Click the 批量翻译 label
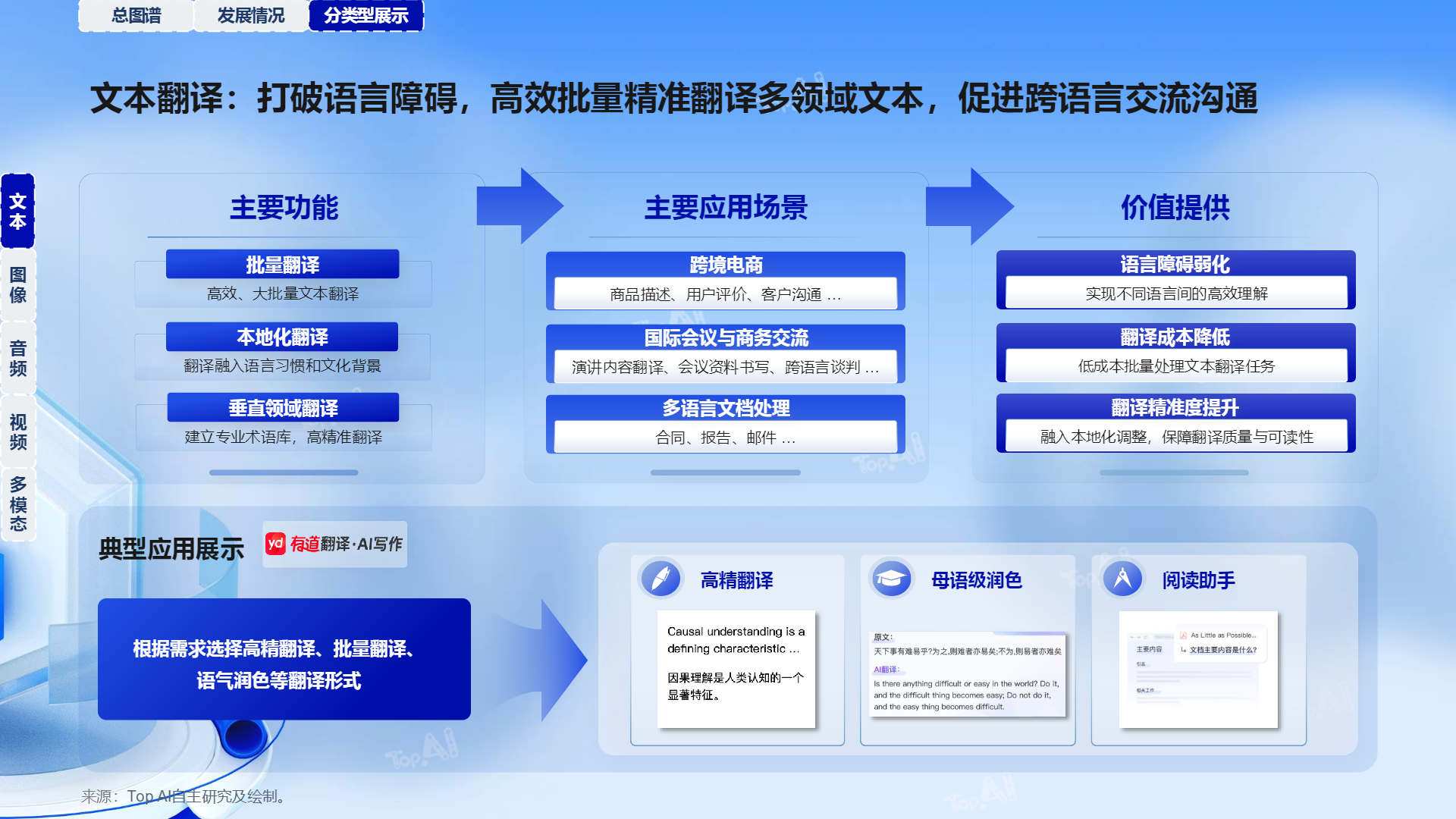 tap(282, 265)
